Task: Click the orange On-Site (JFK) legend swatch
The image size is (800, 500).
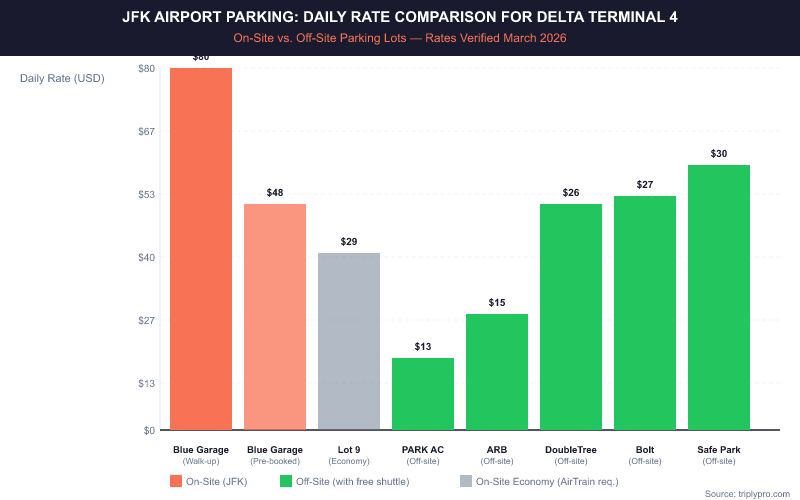Action: (x=176, y=481)
